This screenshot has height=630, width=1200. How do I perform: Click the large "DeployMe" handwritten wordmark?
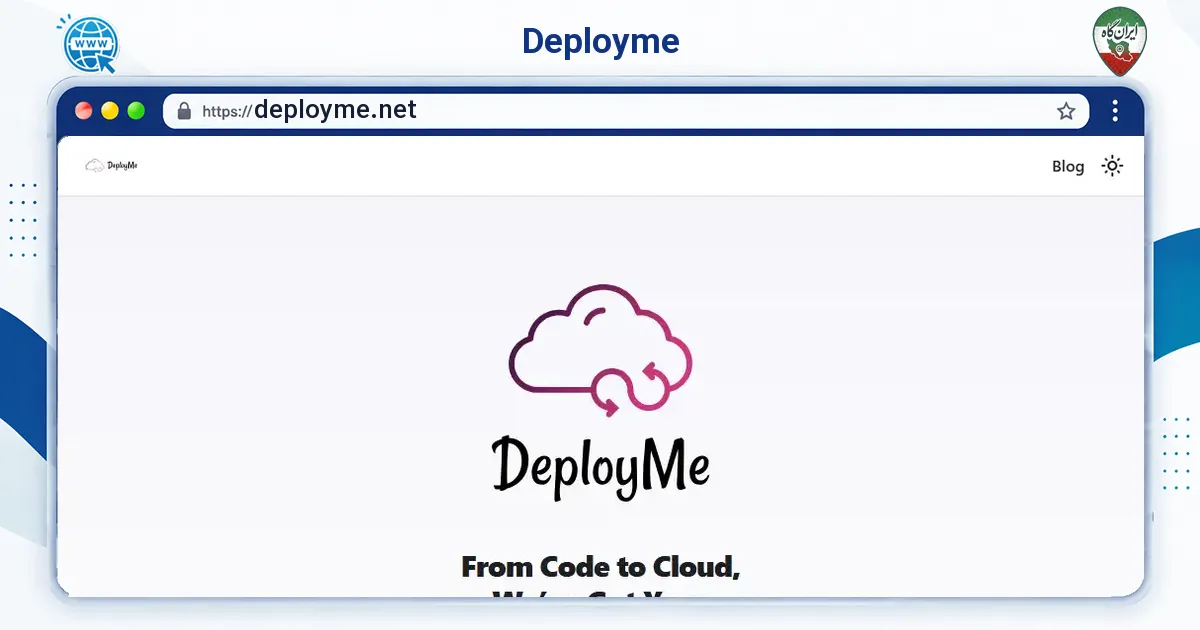(601, 466)
